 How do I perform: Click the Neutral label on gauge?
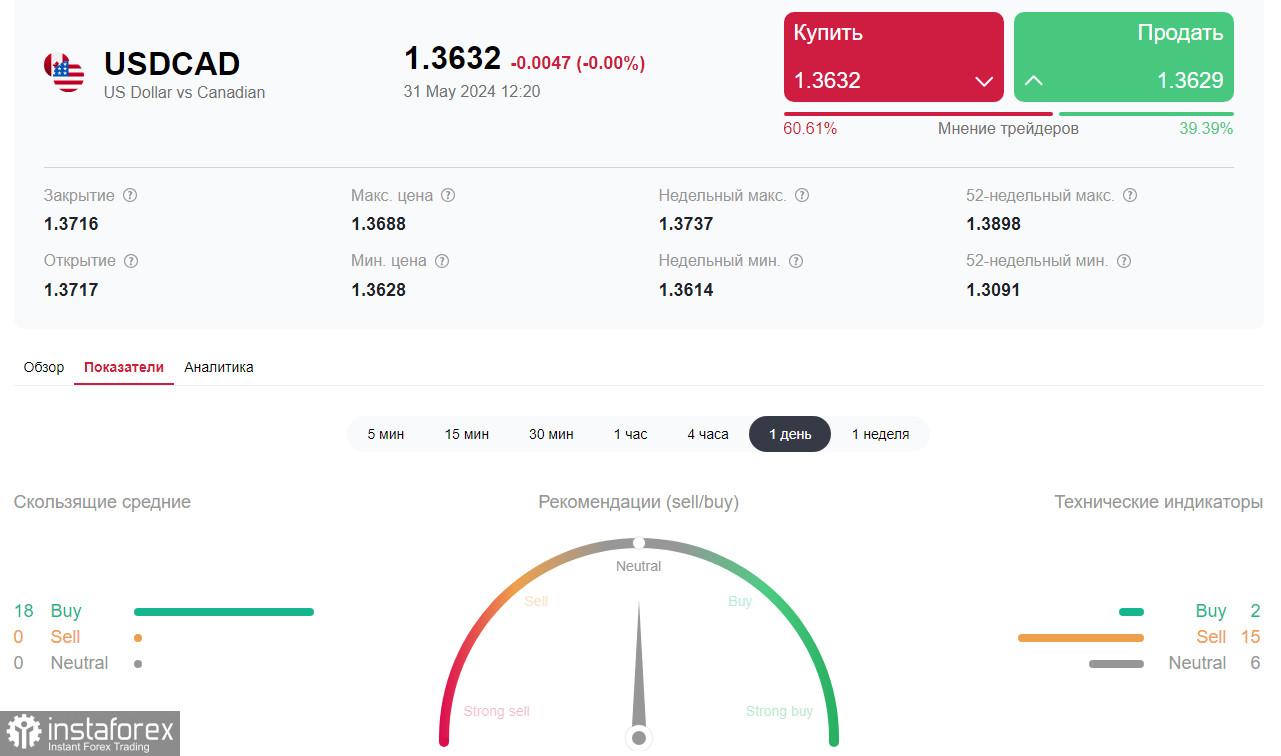(639, 566)
